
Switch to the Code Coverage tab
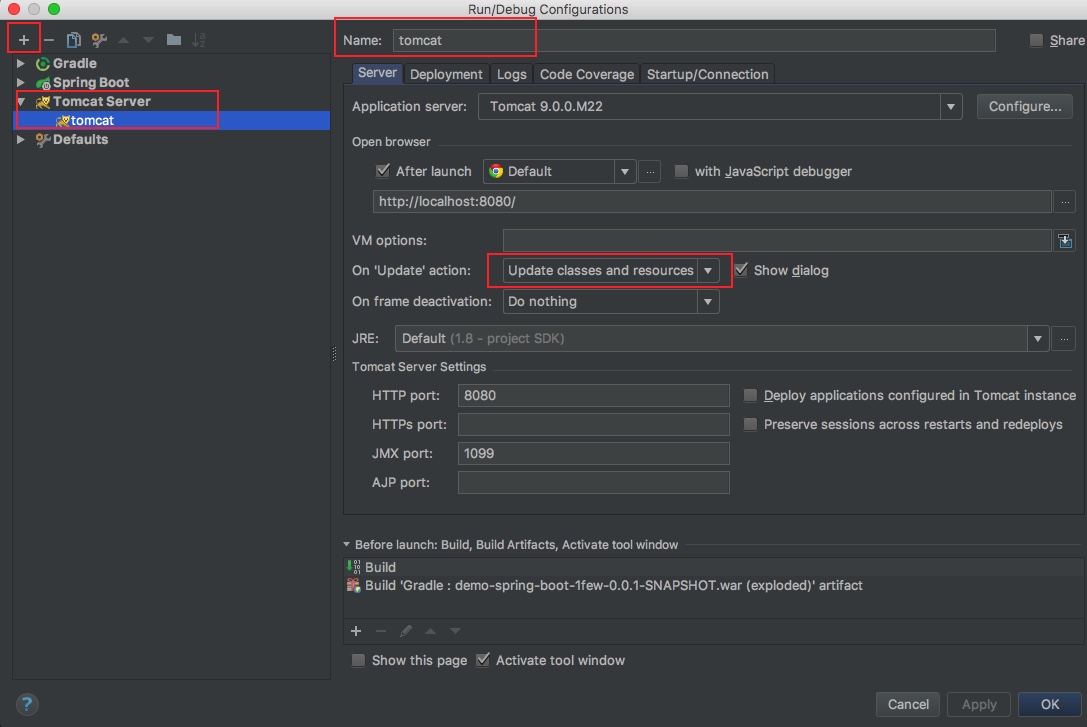[586, 74]
